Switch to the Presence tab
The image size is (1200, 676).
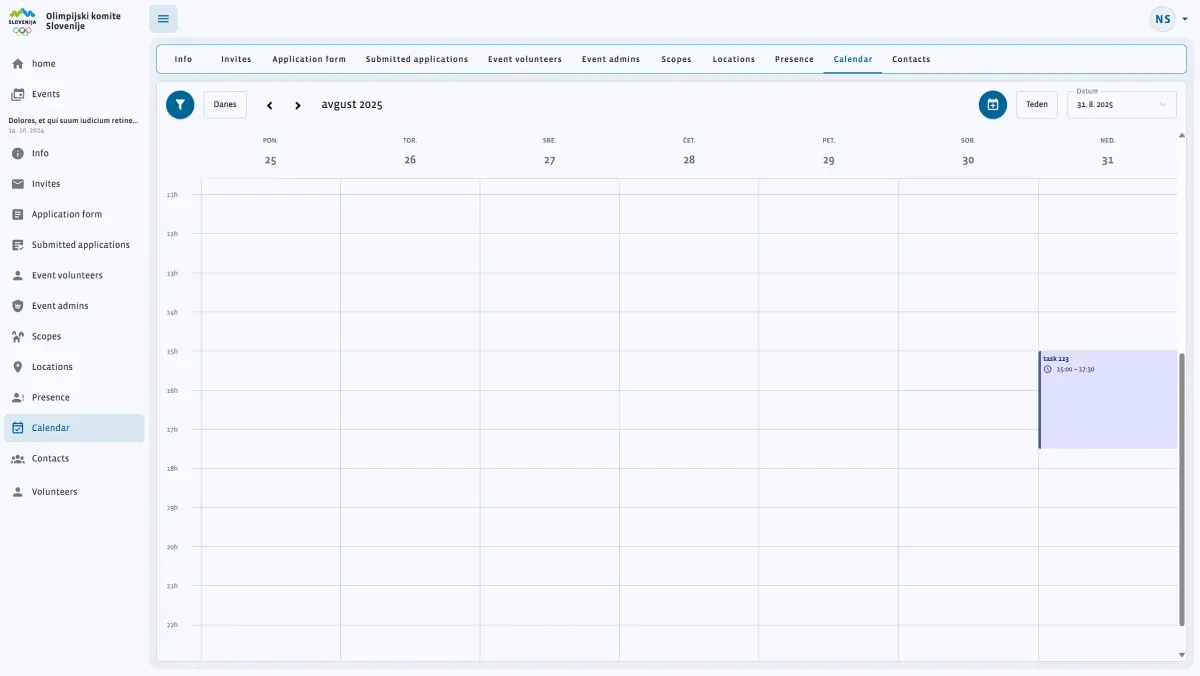point(794,59)
